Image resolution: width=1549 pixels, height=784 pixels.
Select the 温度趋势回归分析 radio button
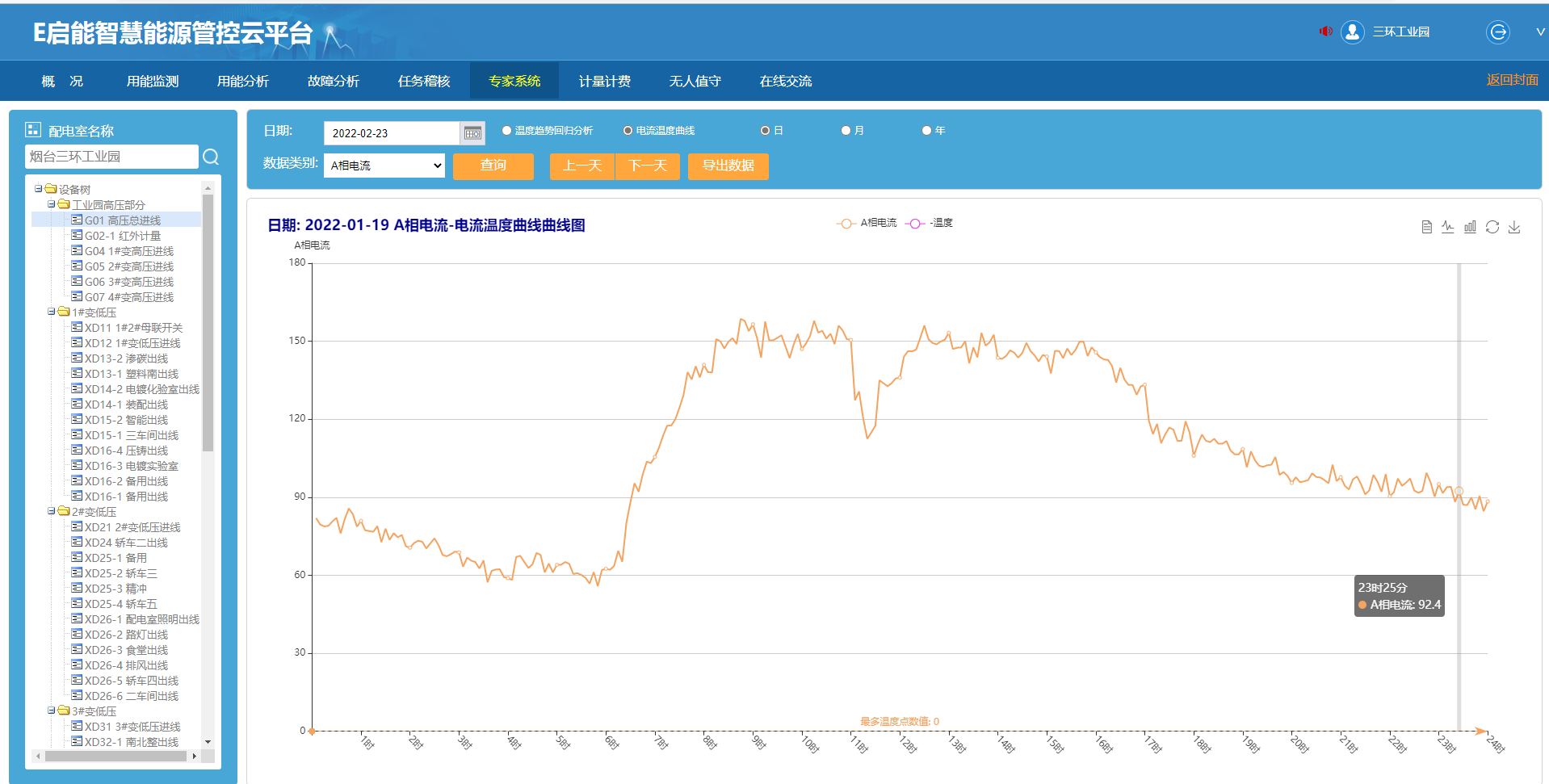pos(507,131)
